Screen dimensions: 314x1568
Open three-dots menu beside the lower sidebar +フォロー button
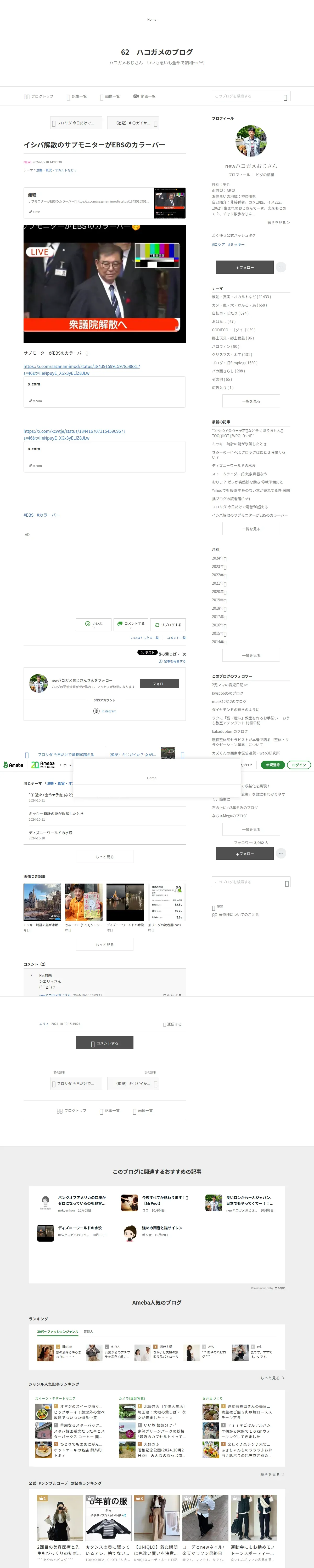click(x=281, y=854)
